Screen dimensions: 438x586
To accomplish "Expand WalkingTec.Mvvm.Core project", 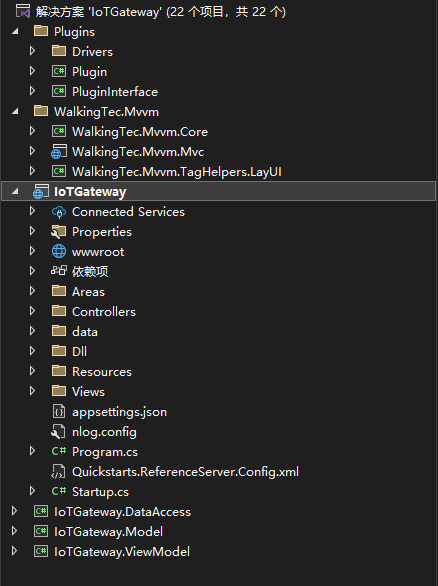I will (x=33, y=131).
